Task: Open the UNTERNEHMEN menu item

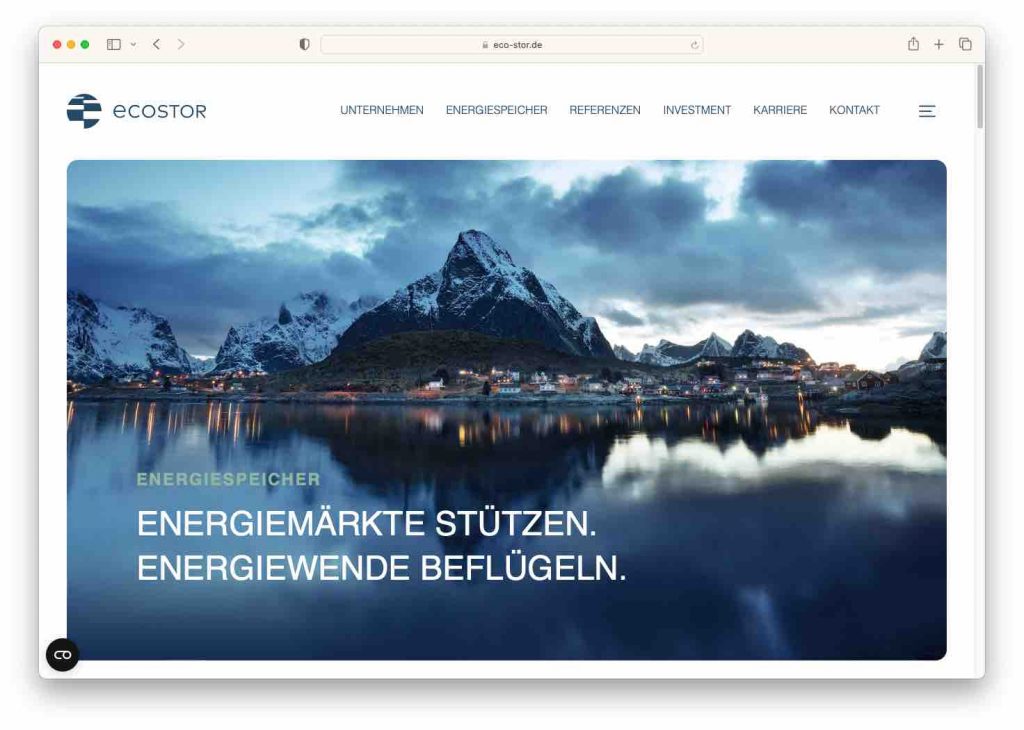Action: click(381, 110)
